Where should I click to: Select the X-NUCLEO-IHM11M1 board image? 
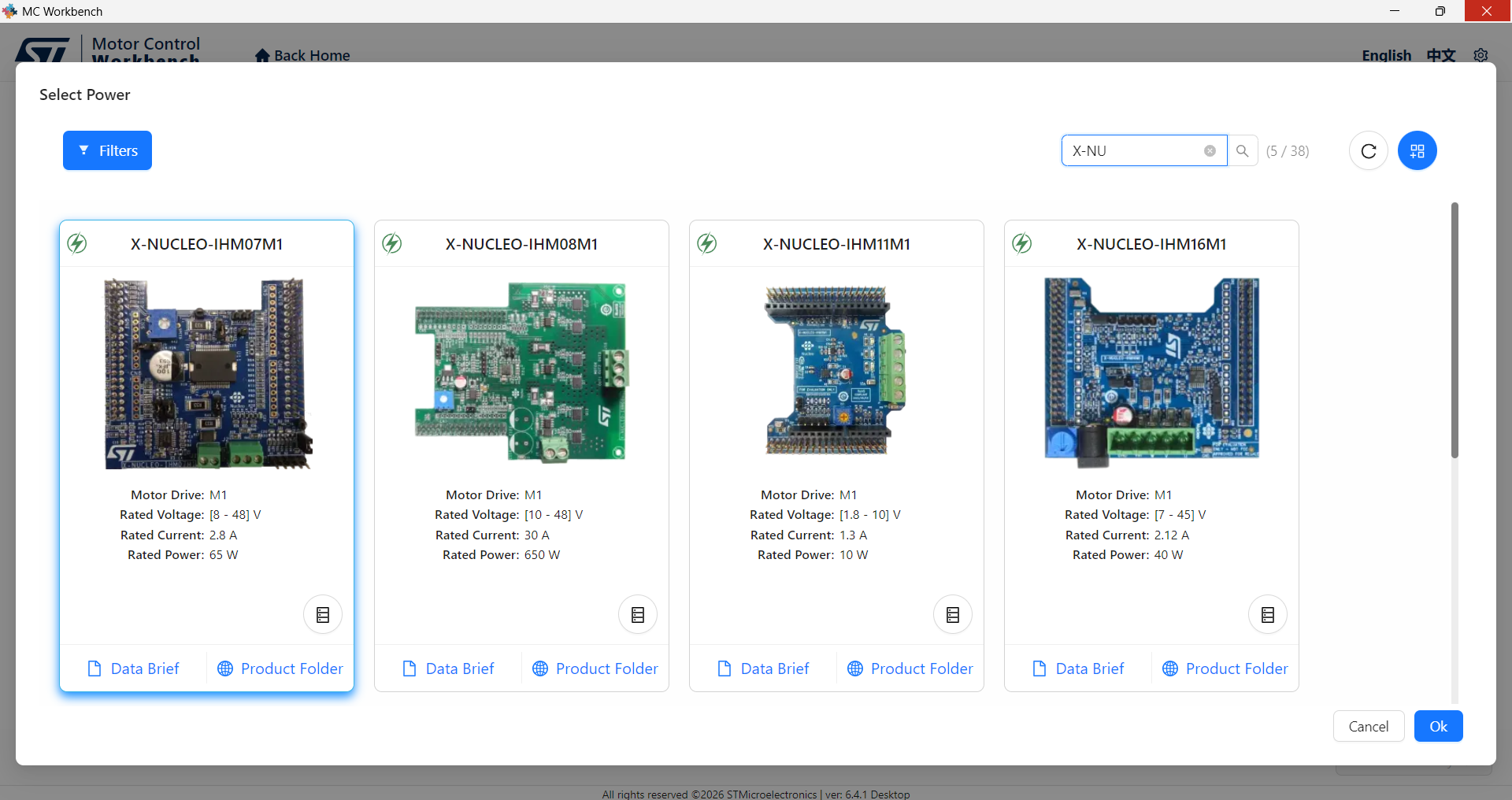(x=836, y=370)
